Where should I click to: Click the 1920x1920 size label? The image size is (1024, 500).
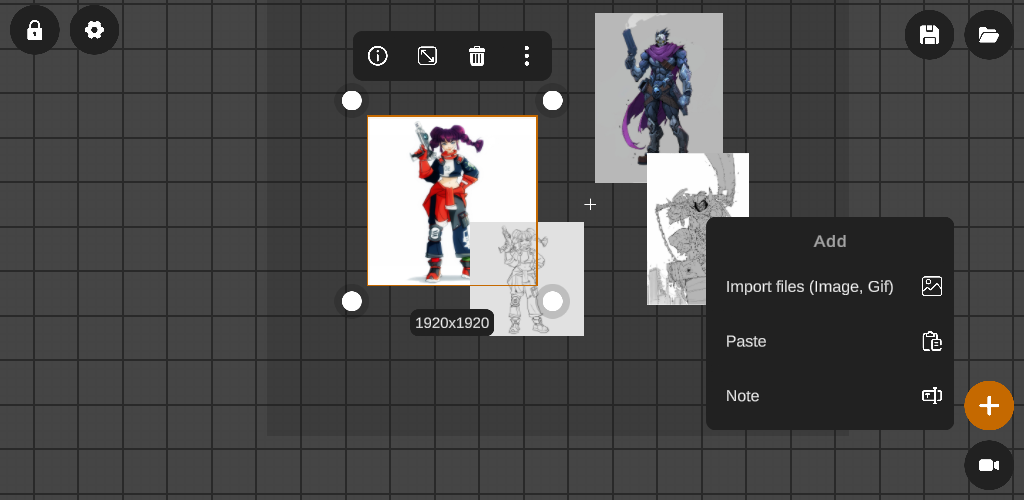[452, 323]
